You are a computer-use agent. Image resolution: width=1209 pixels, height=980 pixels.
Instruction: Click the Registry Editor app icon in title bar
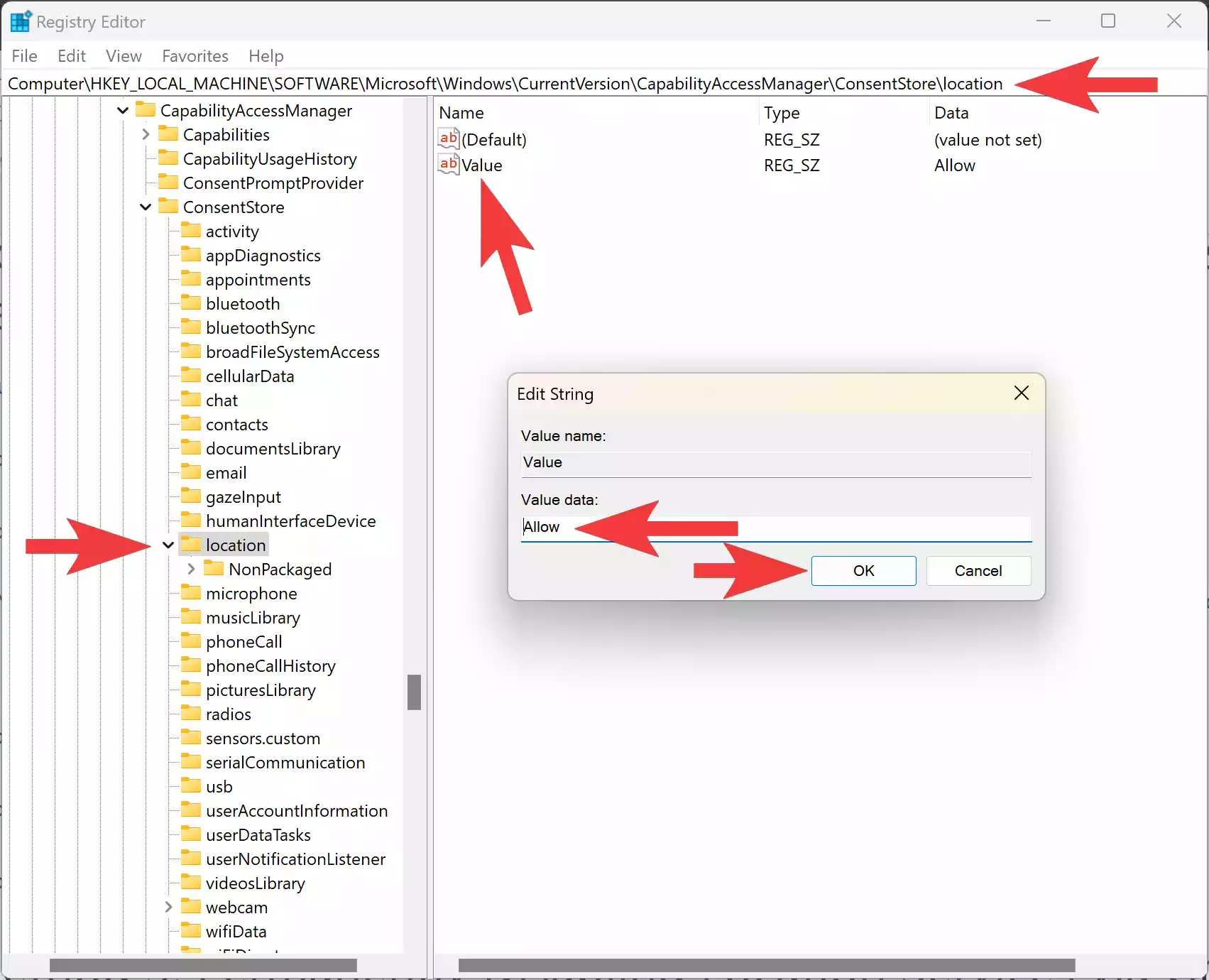click(21, 21)
